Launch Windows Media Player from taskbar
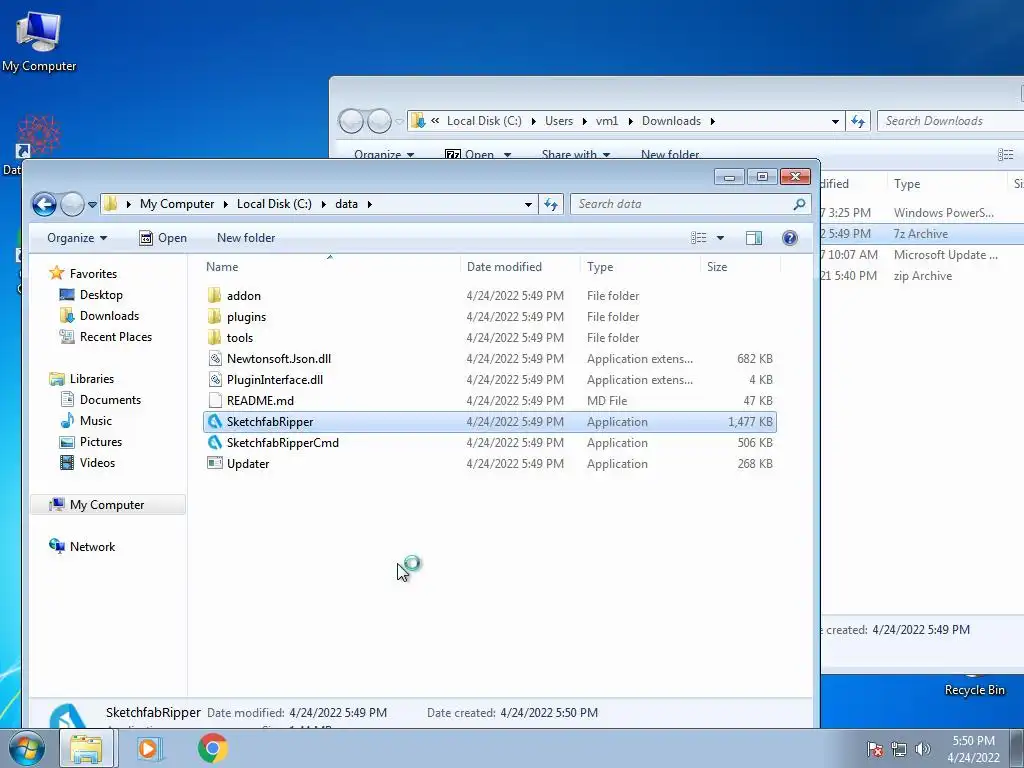The image size is (1024, 768). tap(149, 748)
